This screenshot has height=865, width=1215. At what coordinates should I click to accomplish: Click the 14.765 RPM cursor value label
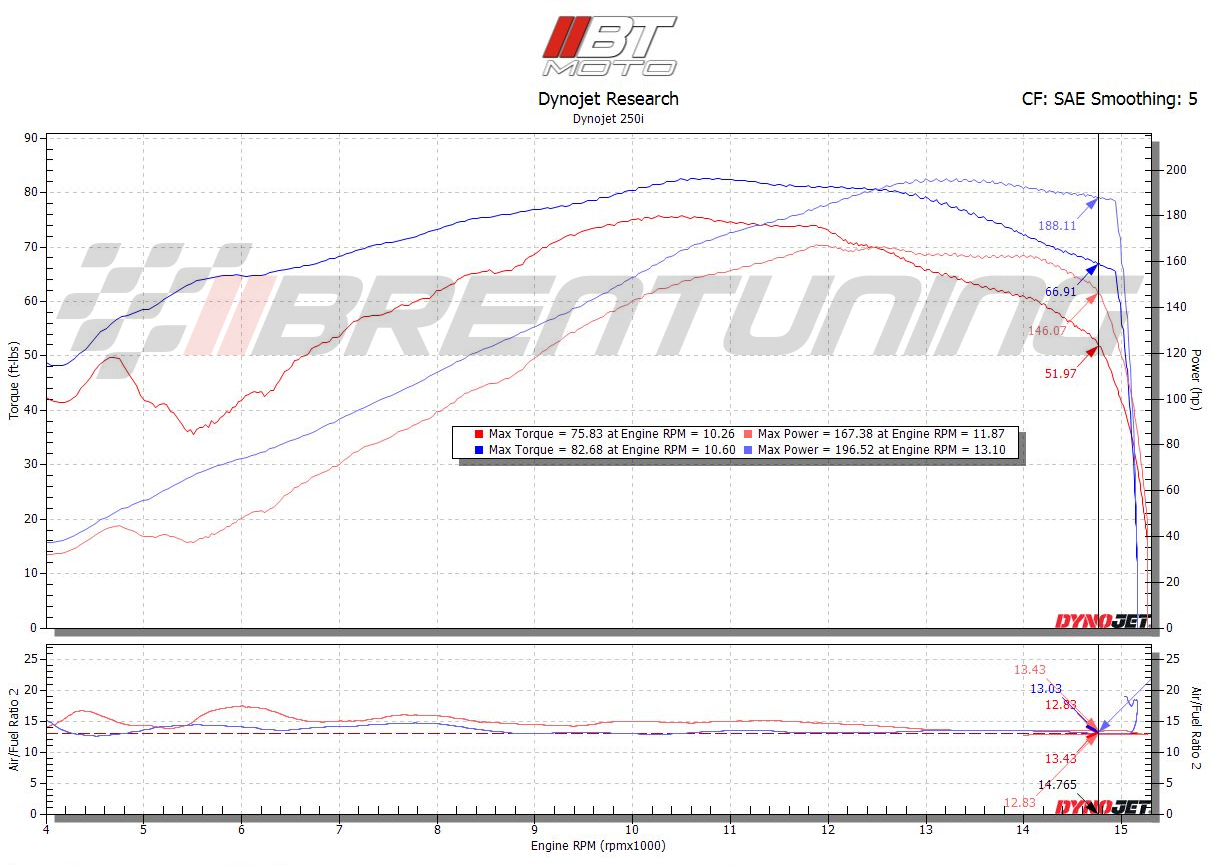click(1057, 785)
